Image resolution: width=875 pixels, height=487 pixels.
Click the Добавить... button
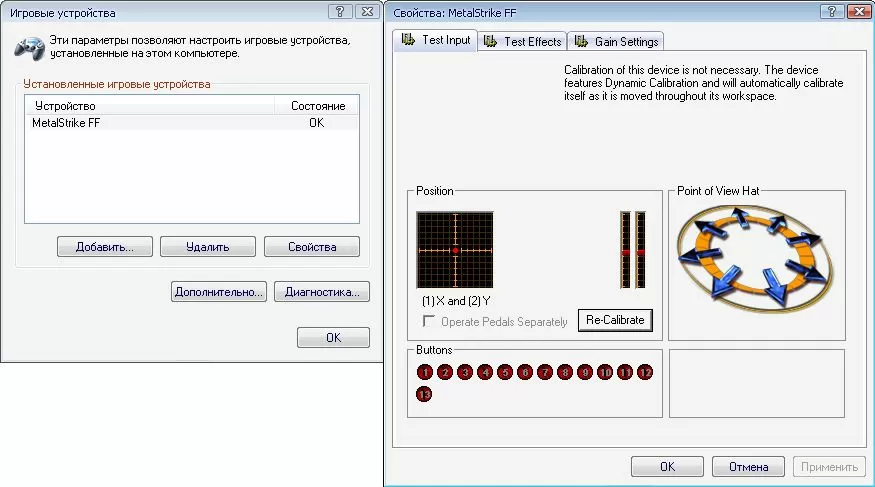pyautogui.click(x=104, y=247)
